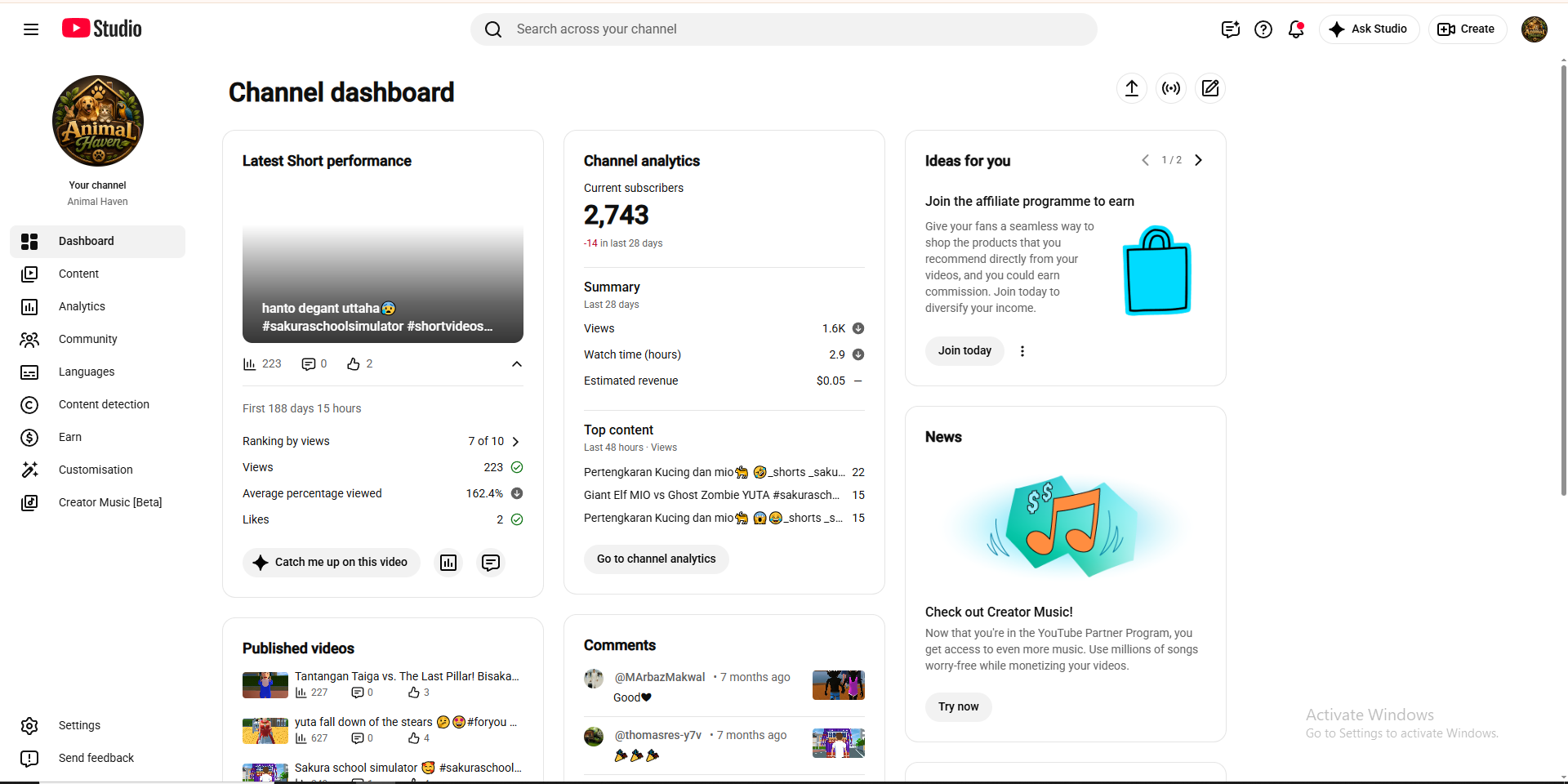Click video thumbnail beside @MArbazMakwal comment
The image size is (1568, 784).
point(839,685)
